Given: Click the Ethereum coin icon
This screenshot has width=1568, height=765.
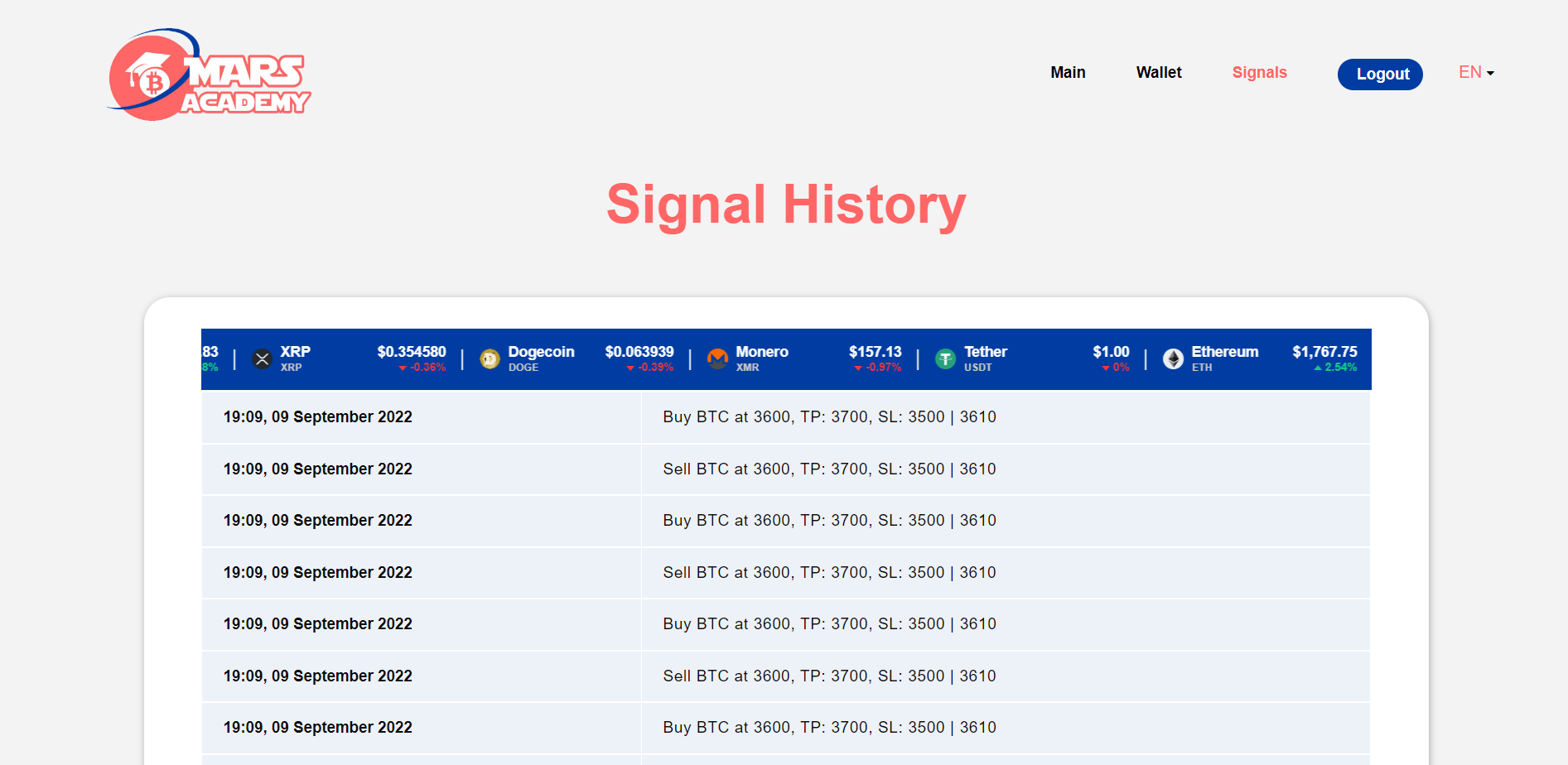Looking at the screenshot, I should tap(1173, 358).
